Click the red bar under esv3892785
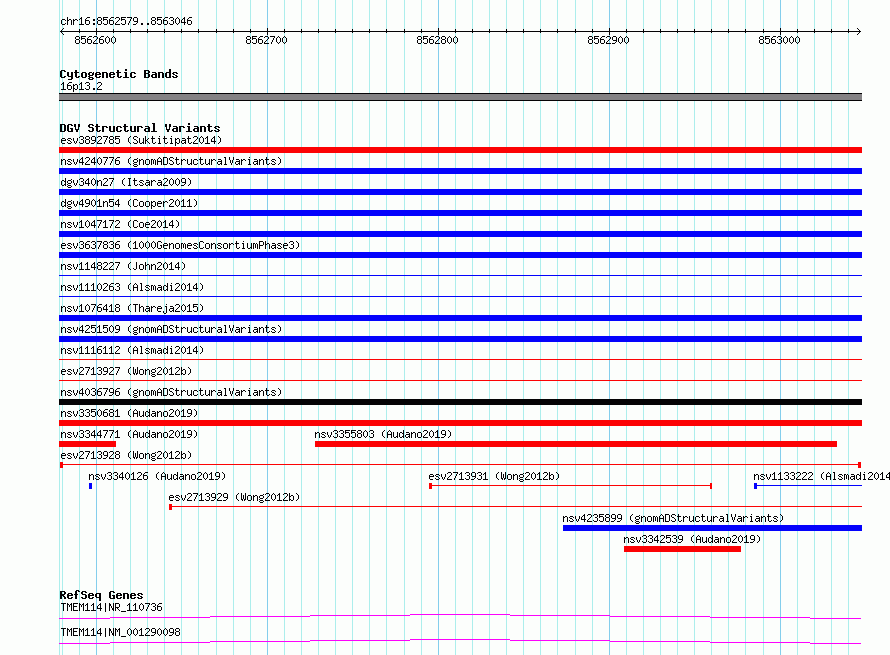890x655 pixels. [460, 150]
